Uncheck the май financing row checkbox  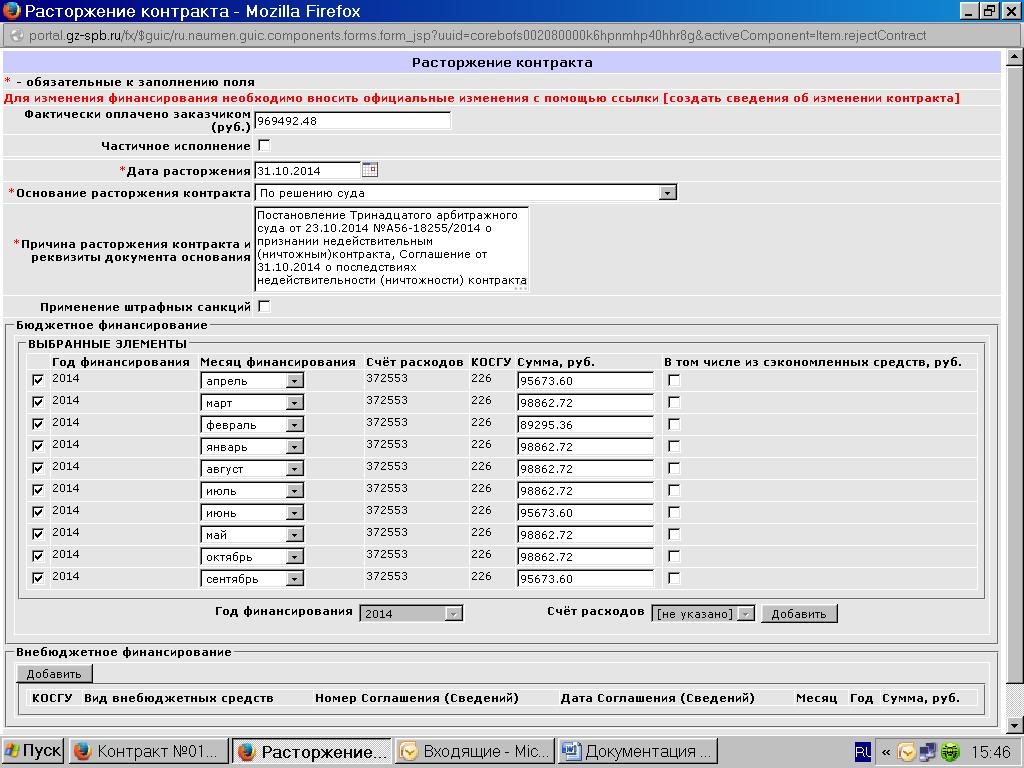[38, 534]
